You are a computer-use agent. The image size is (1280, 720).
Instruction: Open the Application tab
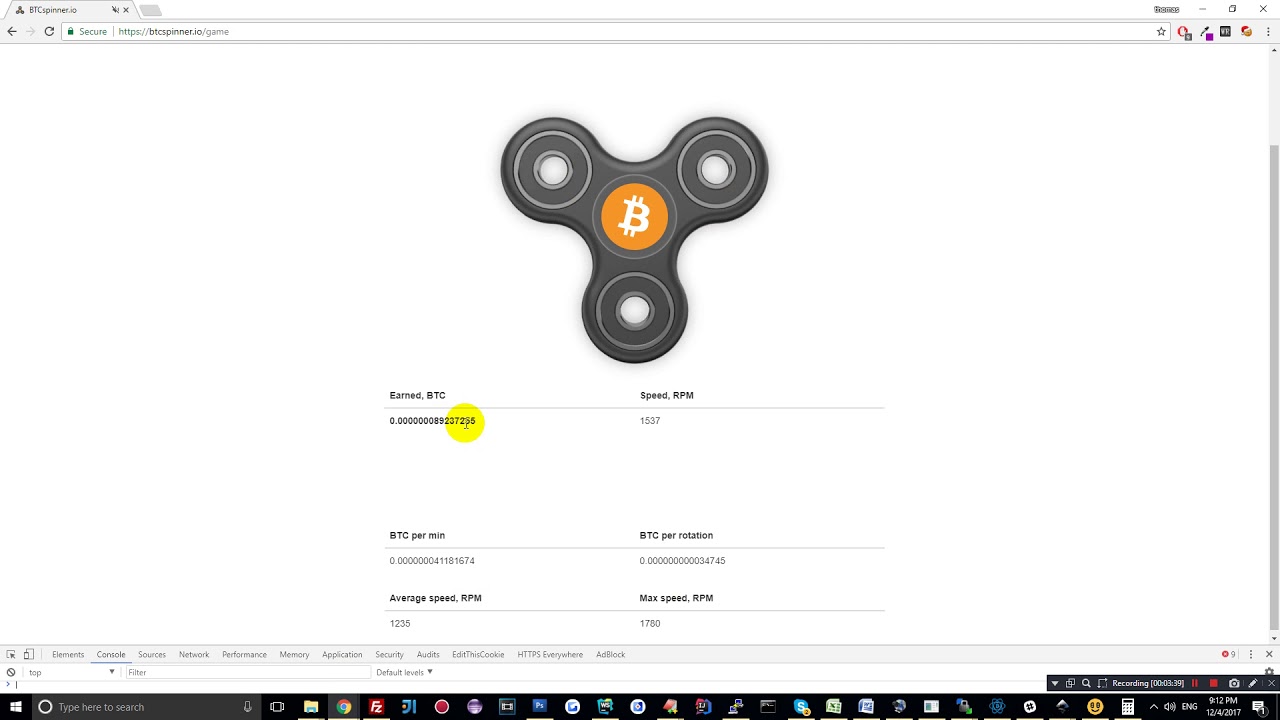pos(342,655)
